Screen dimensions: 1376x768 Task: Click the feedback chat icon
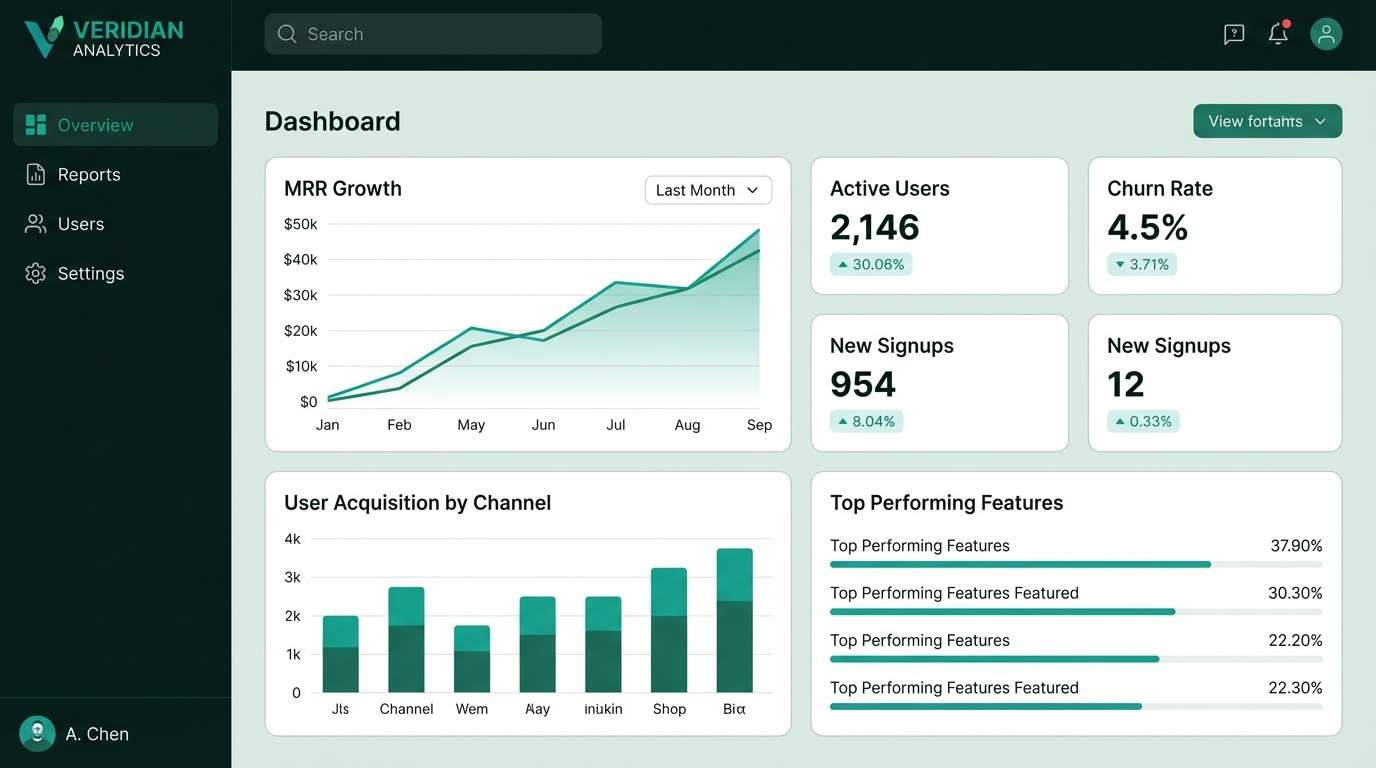[x=1233, y=33]
